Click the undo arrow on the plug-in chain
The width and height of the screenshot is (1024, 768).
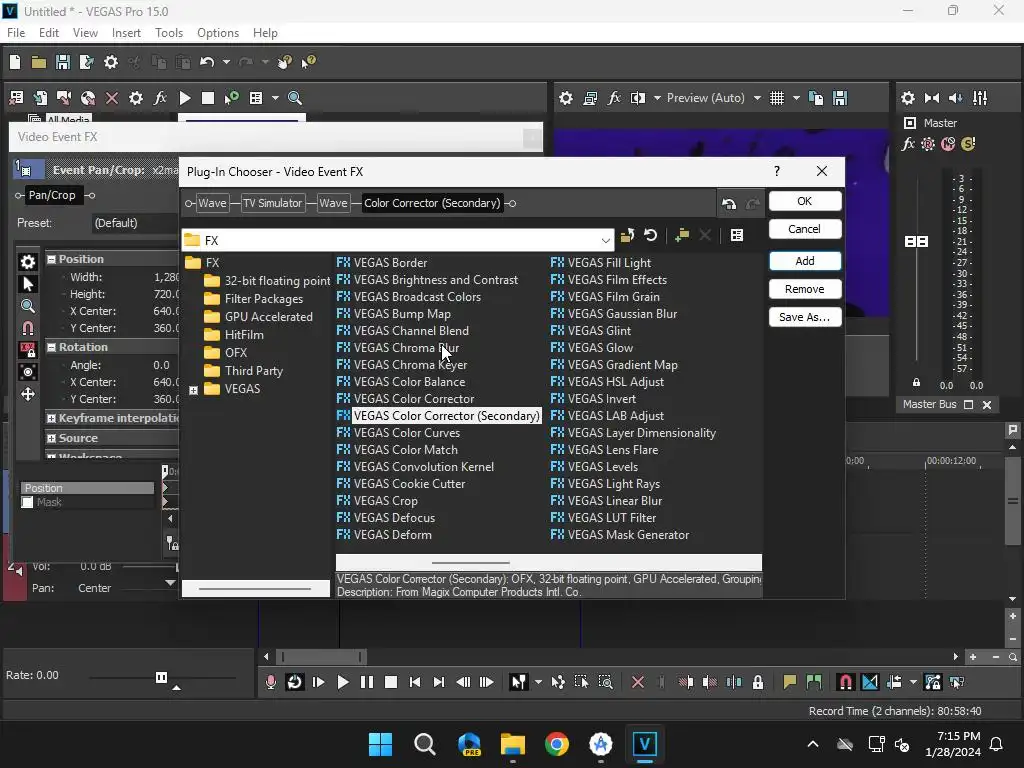[729, 204]
